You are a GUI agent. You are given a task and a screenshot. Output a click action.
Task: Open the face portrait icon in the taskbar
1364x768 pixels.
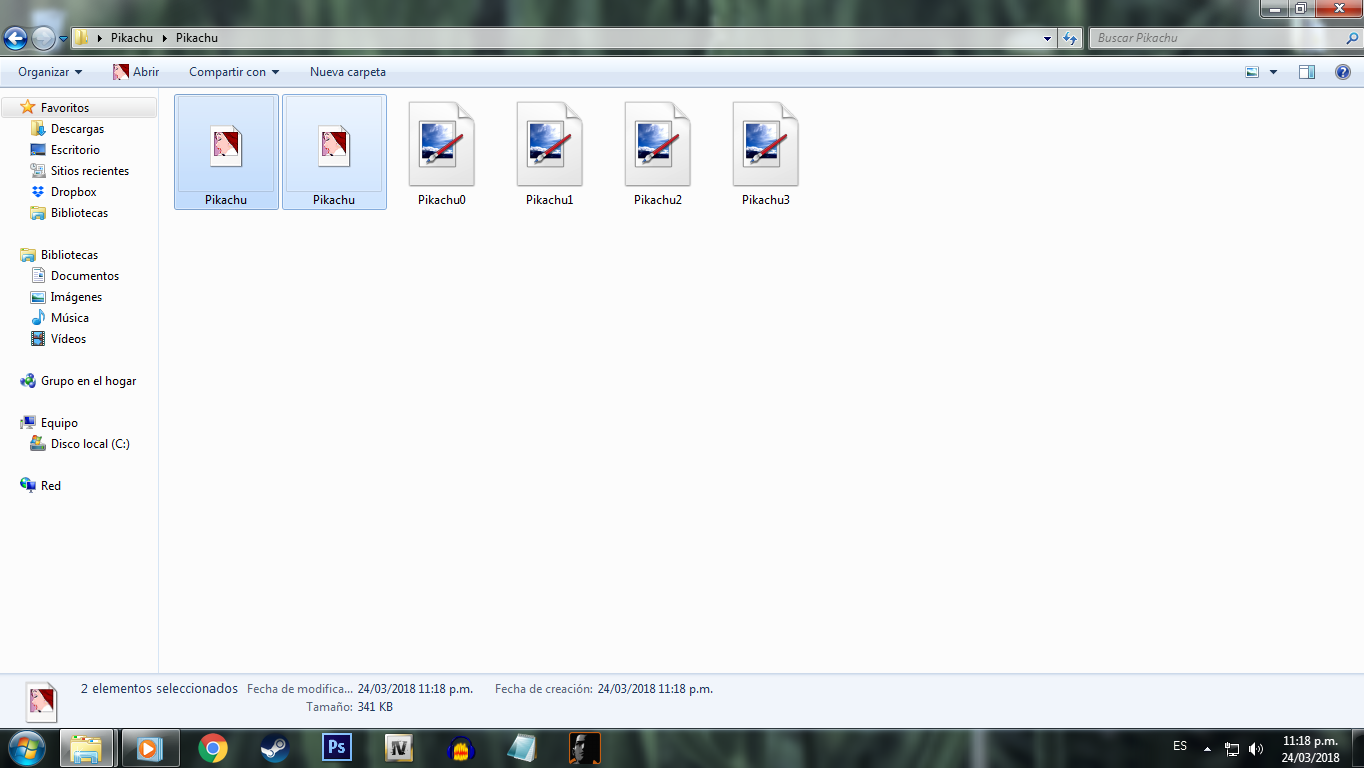coord(585,748)
